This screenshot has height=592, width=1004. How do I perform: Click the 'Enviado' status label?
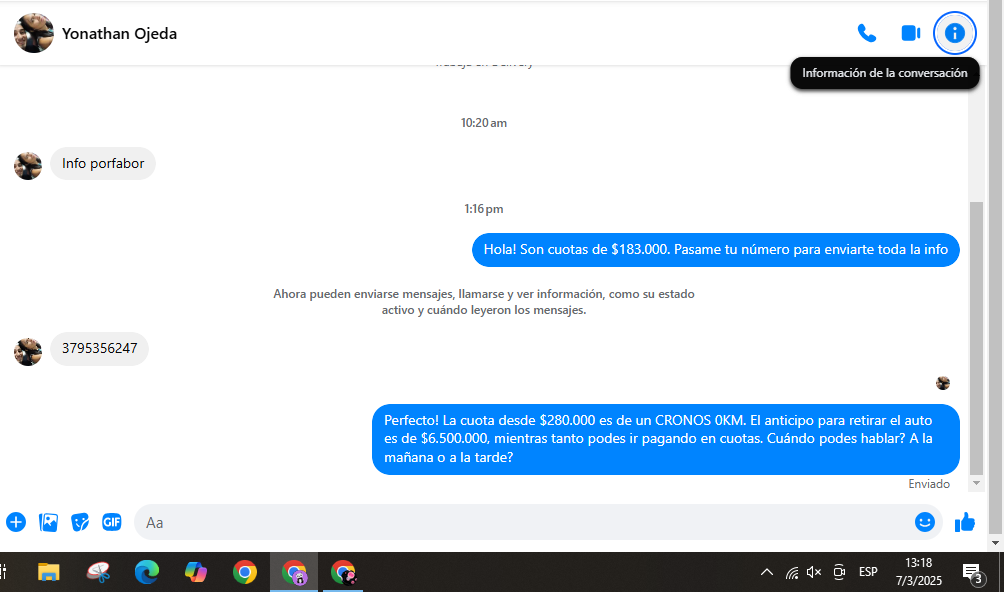pos(928,484)
